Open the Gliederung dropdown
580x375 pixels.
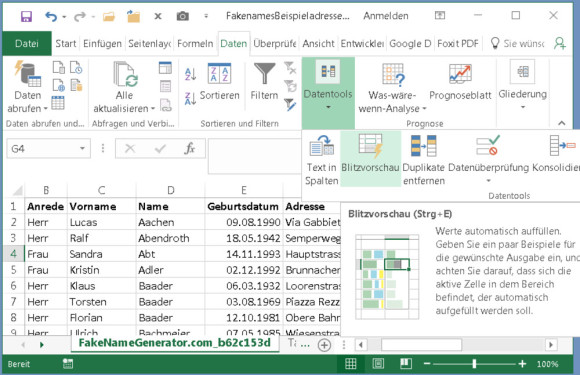tap(522, 86)
